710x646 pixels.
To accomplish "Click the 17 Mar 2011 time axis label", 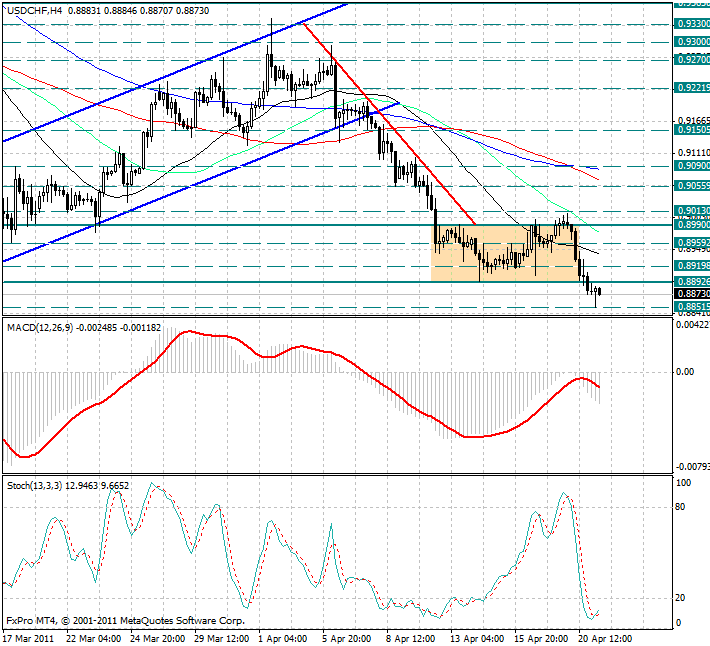I will click(x=29, y=639).
